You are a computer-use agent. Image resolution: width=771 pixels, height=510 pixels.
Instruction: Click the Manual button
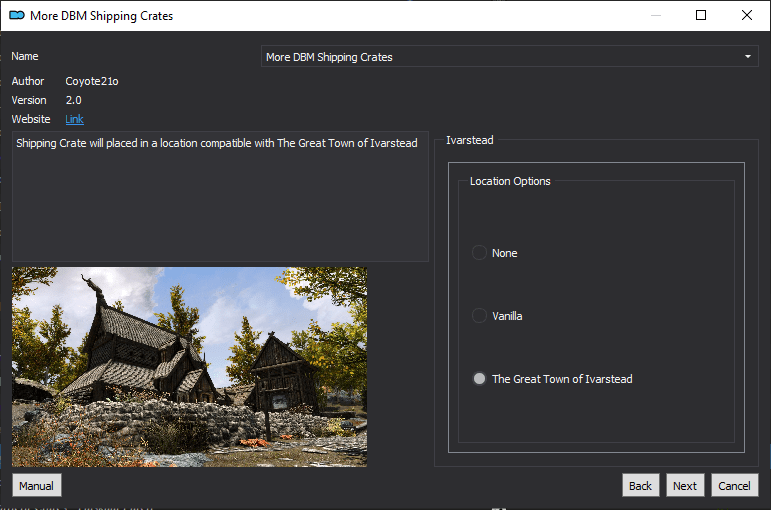click(36, 485)
